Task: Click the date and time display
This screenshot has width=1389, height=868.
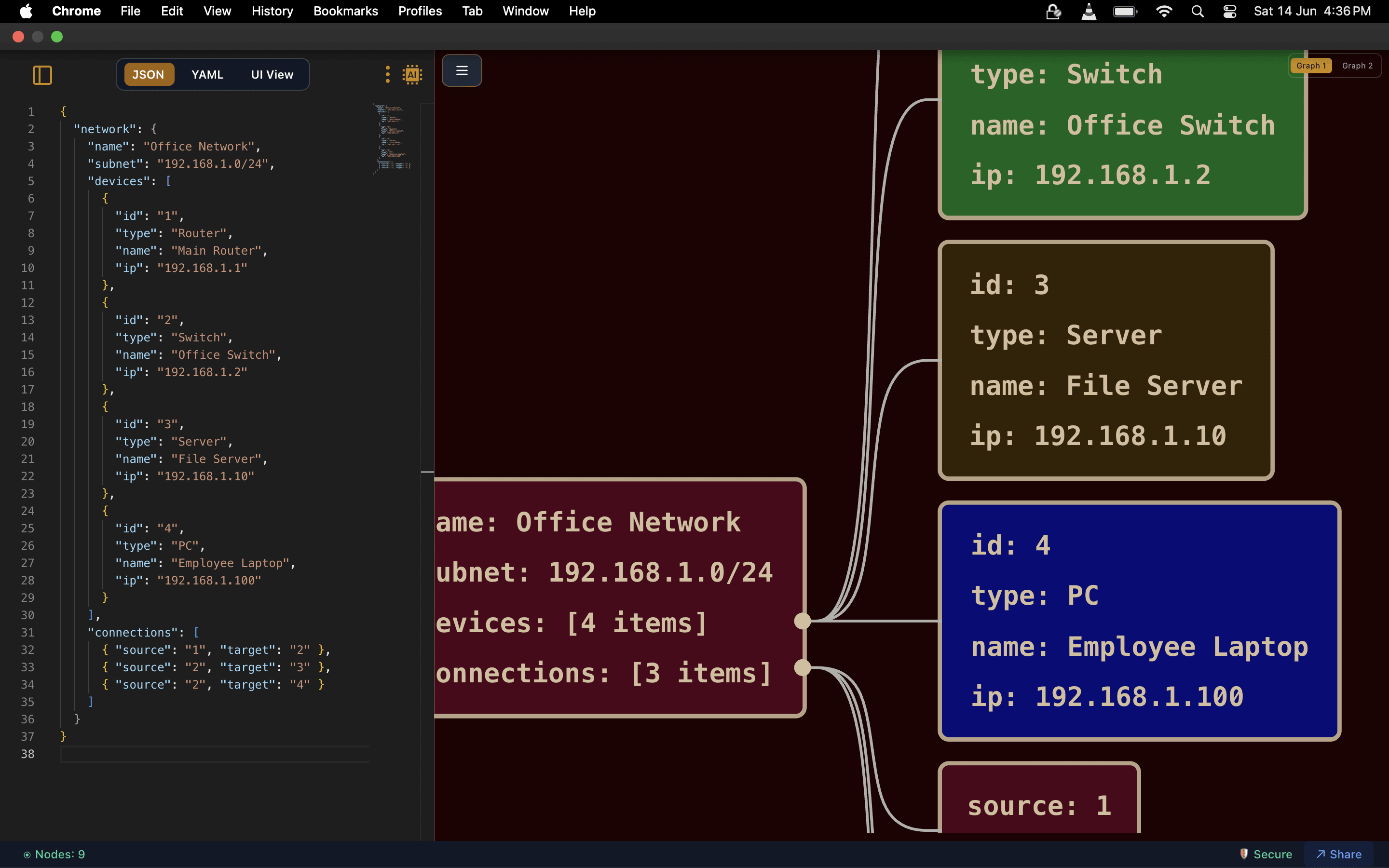Action: (x=1312, y=11)
